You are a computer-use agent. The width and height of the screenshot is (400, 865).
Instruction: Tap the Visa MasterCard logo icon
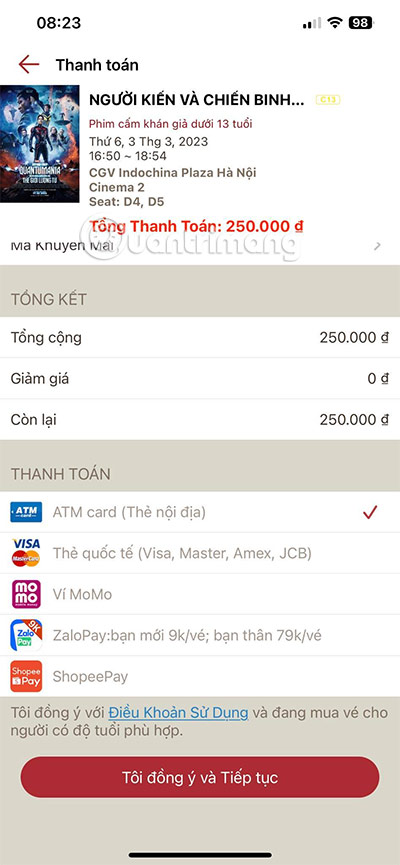click(x=26, y=553)
